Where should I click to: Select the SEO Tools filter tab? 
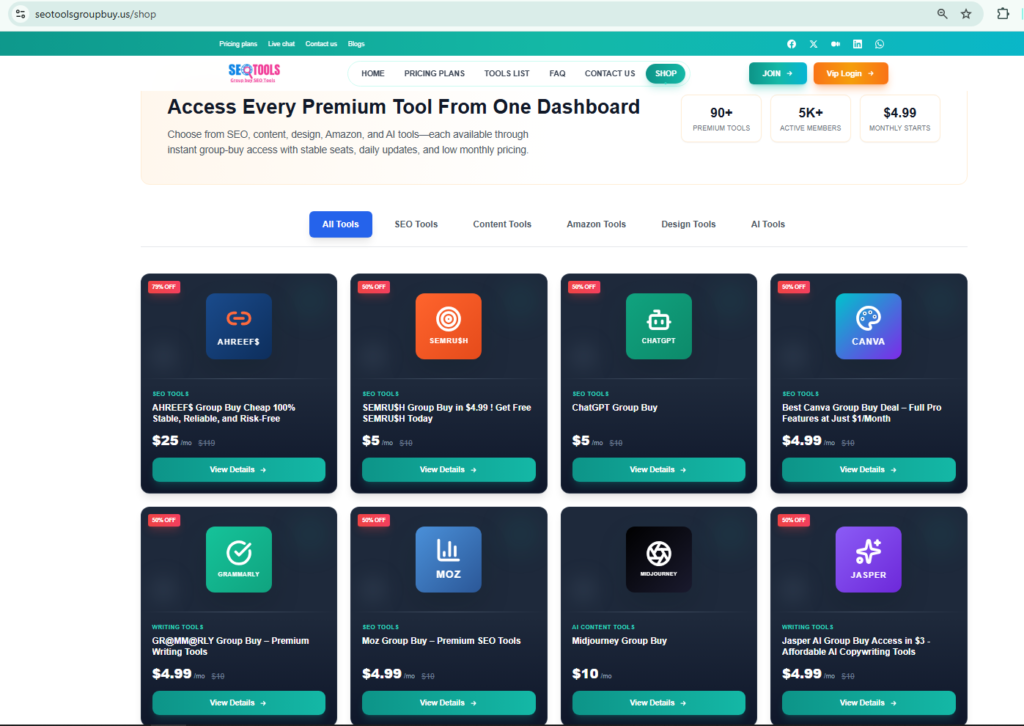point(416,224)
